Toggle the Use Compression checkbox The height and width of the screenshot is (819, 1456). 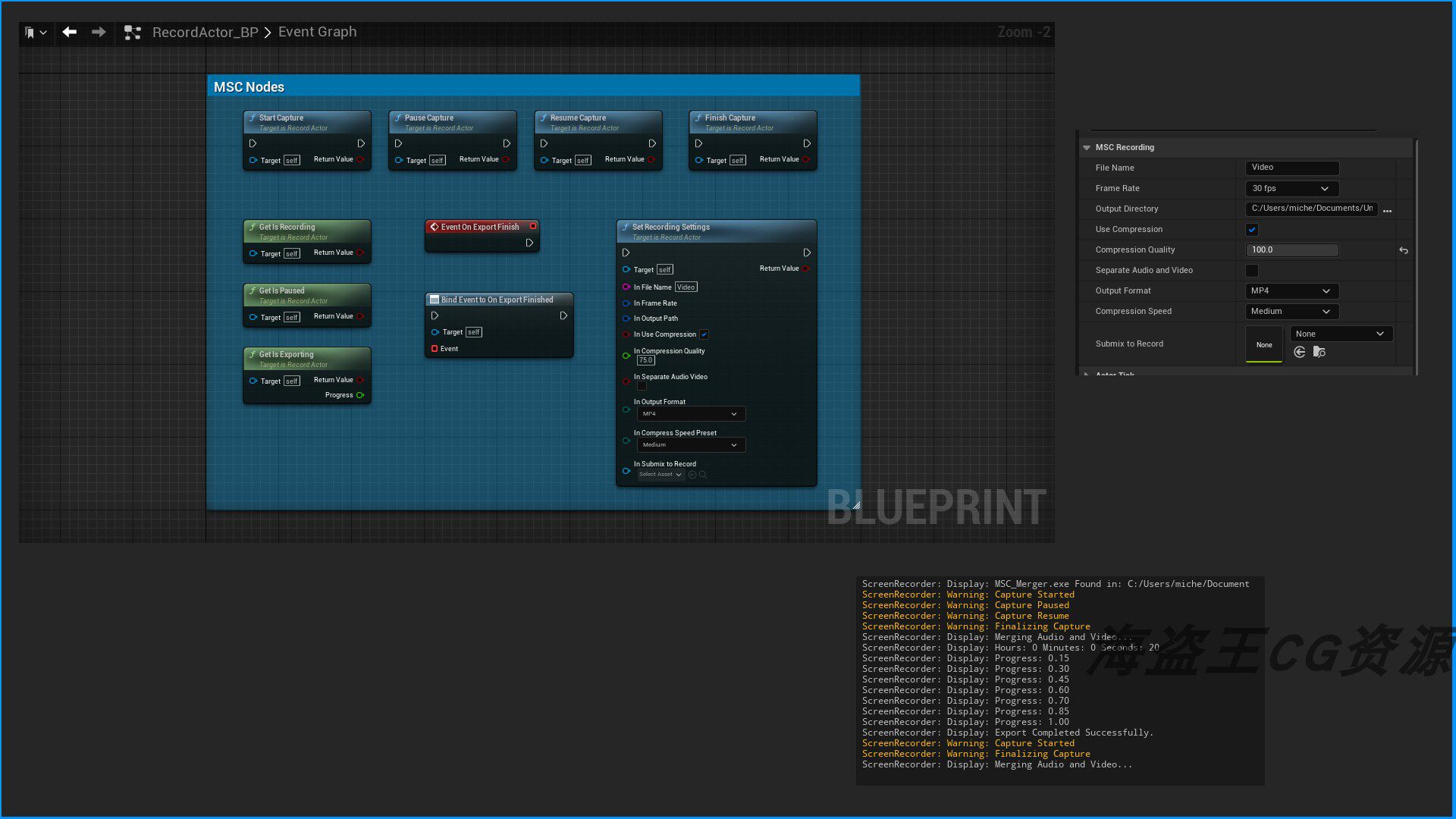1252,230
